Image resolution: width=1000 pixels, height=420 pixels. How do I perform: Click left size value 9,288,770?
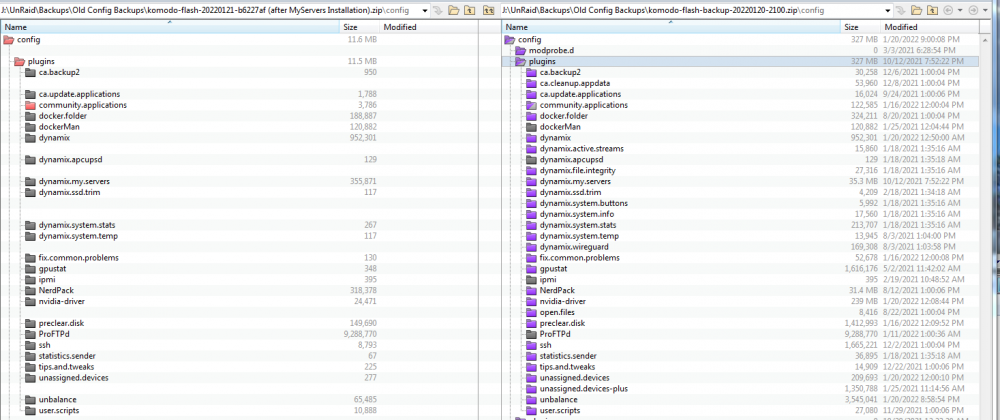tap(360, 334)
